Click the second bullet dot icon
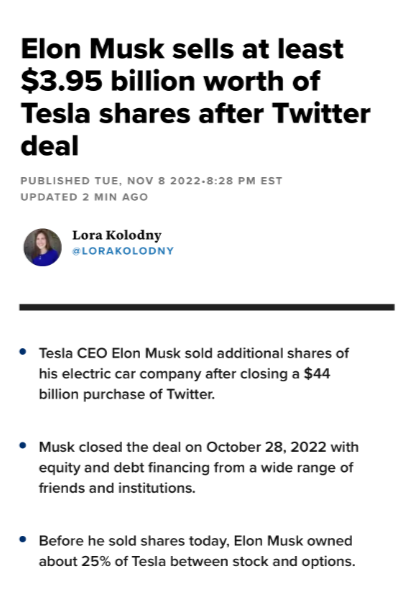 point(23,446)
